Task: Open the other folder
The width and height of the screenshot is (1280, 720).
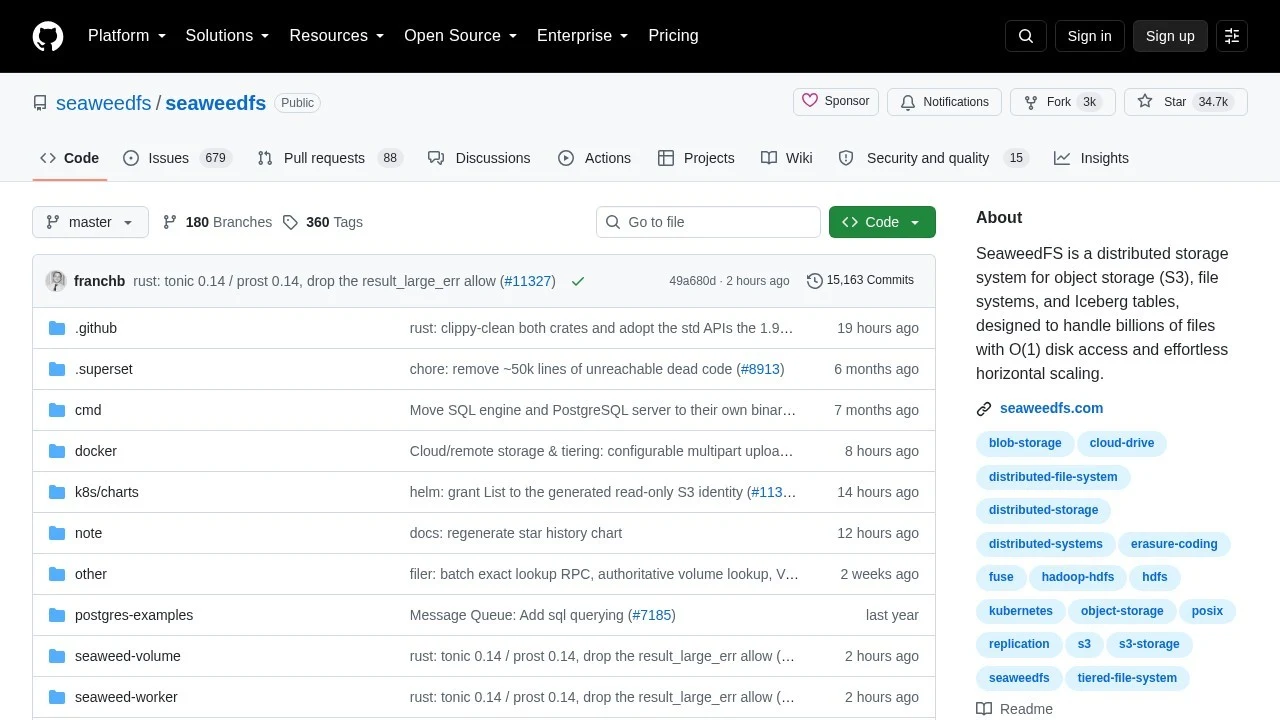Action: (x=91, y=574)
